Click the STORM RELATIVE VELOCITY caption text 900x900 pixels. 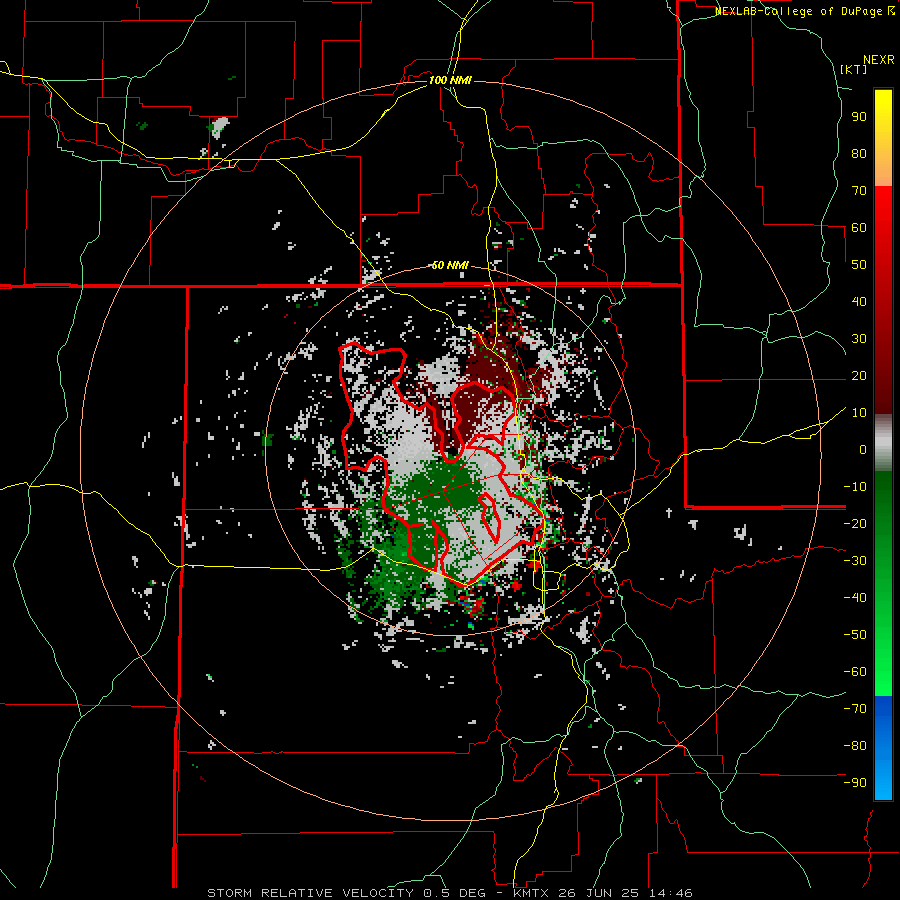310,893
